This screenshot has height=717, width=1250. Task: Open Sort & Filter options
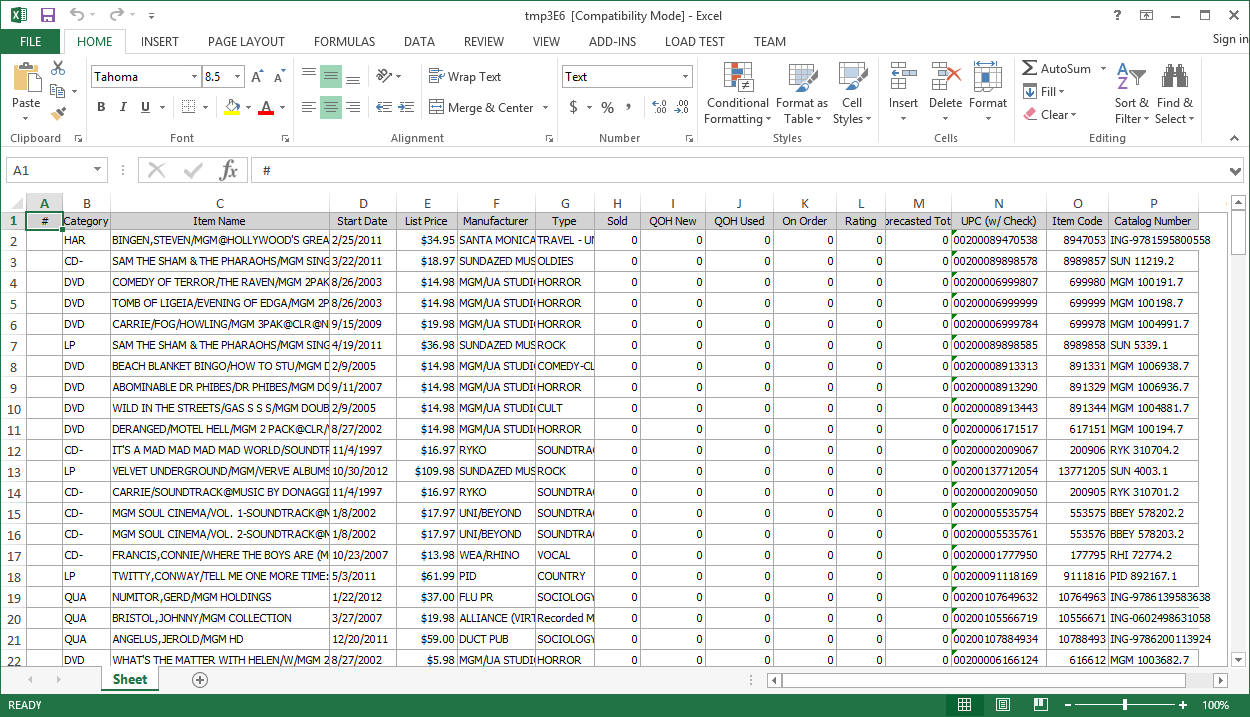point(1132,93)
